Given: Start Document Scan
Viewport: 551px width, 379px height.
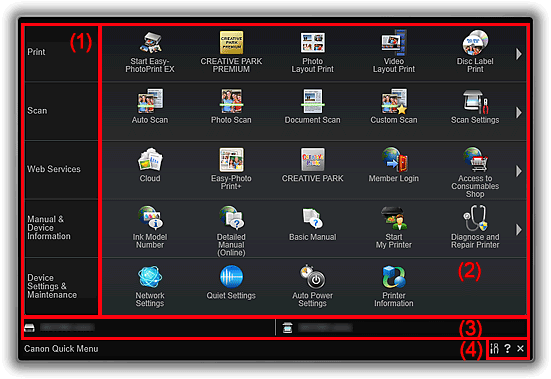Looking at the screenshot, I should 312,107.
